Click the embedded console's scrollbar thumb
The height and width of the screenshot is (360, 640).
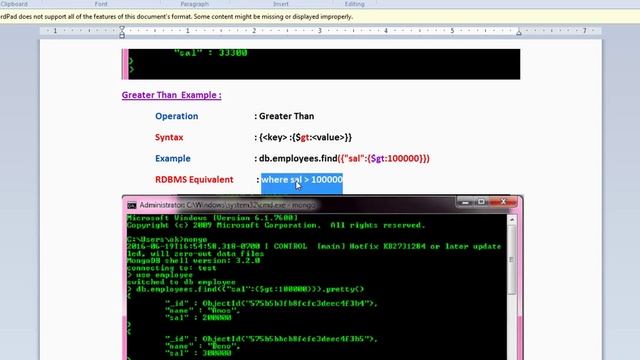click(512, 260)
